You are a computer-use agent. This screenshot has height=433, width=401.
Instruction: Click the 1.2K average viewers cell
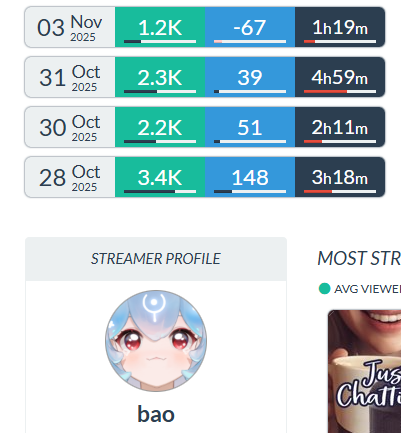click(x=160, y=27)
